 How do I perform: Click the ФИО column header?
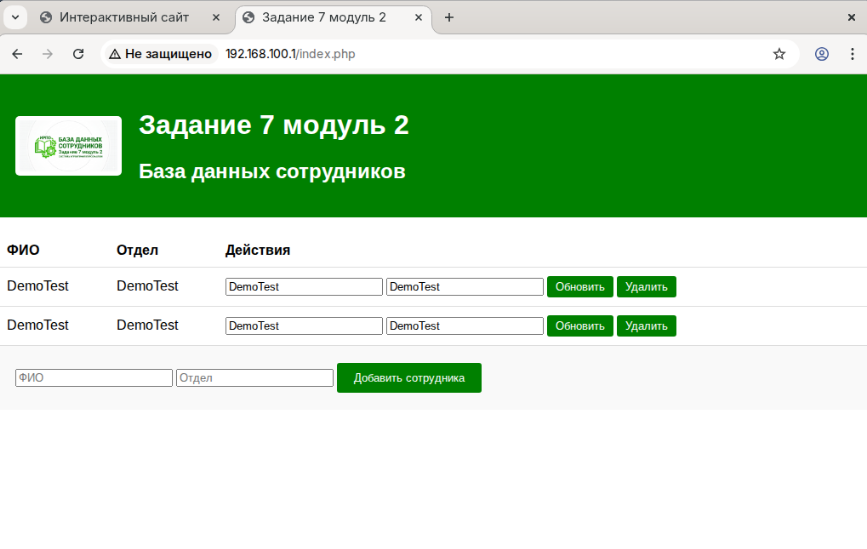(x=23, y=250)
